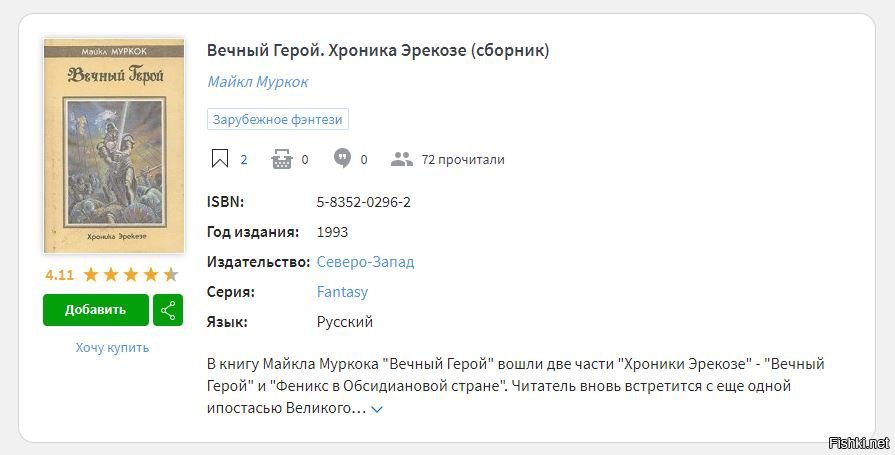Image resolution: width=895 pixels, height=455 pixels.
Task: Open author Майкл Муркок page
Action: tap(258, 82)
